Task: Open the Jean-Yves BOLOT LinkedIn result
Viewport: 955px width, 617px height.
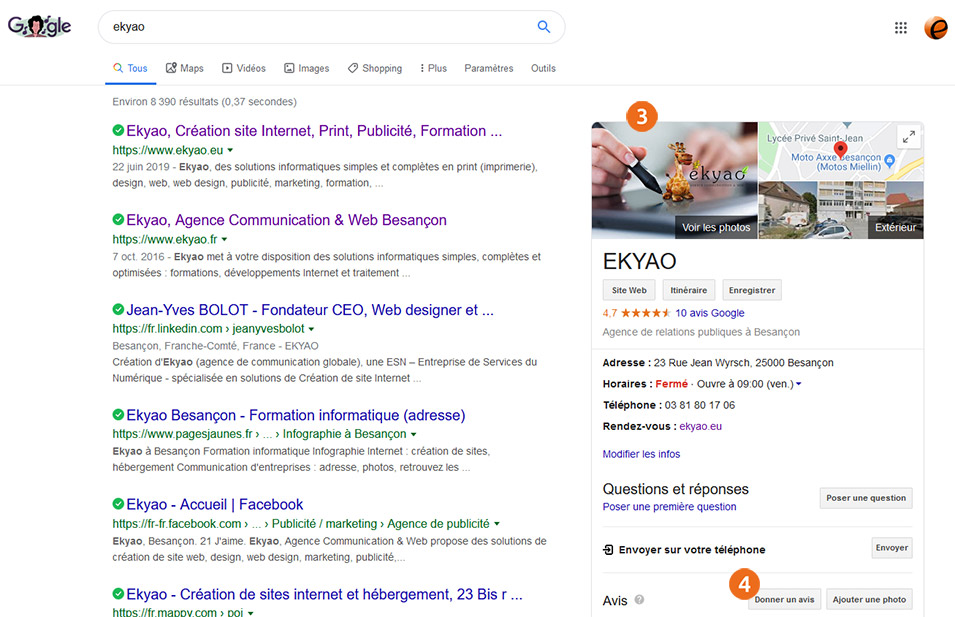Action: click(x=309, y=310)
